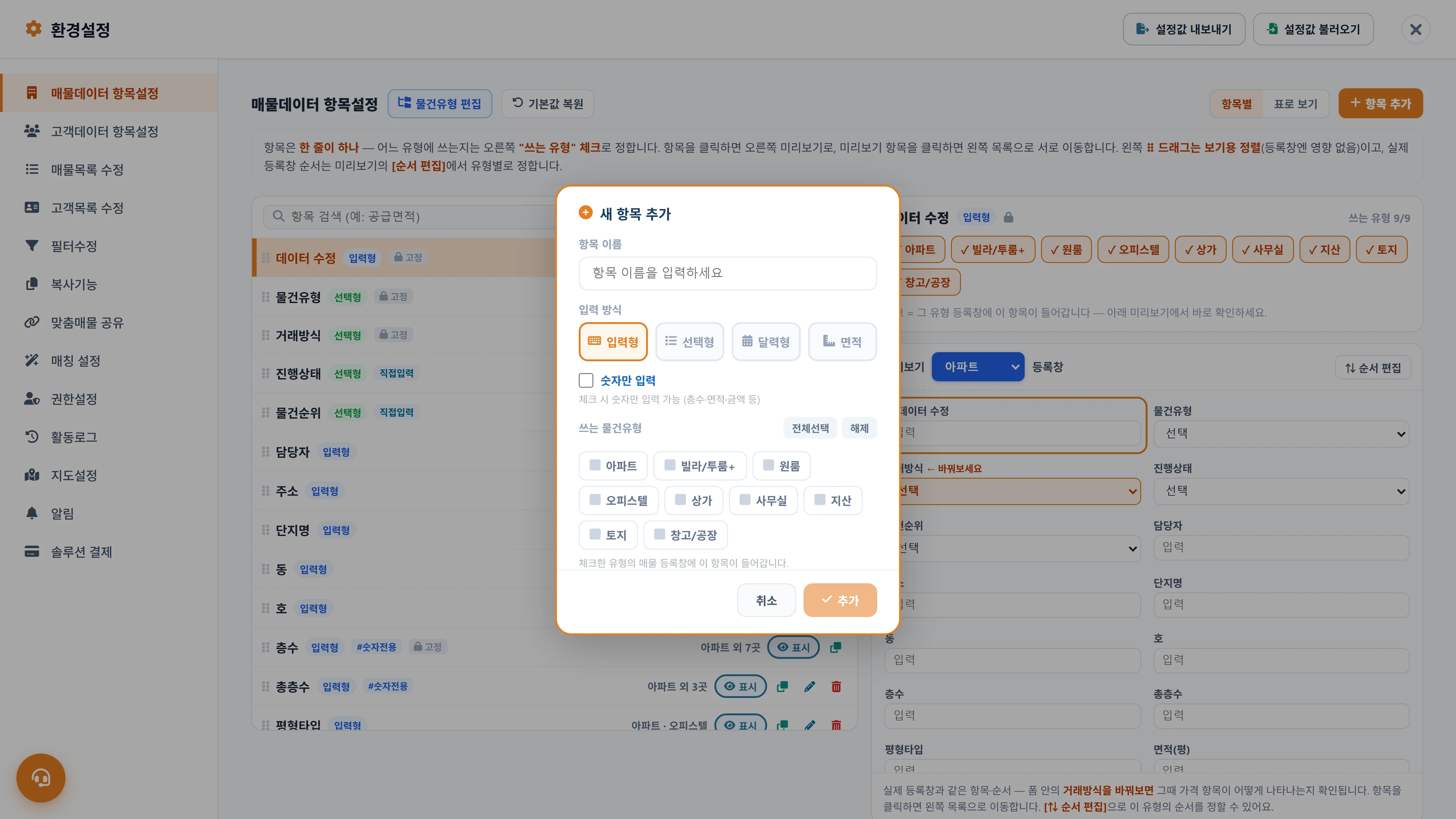Check the 원룸 property type in dialog
Image resolution: width=1456 pixels, height=819 pixels.
pos(781,466)
